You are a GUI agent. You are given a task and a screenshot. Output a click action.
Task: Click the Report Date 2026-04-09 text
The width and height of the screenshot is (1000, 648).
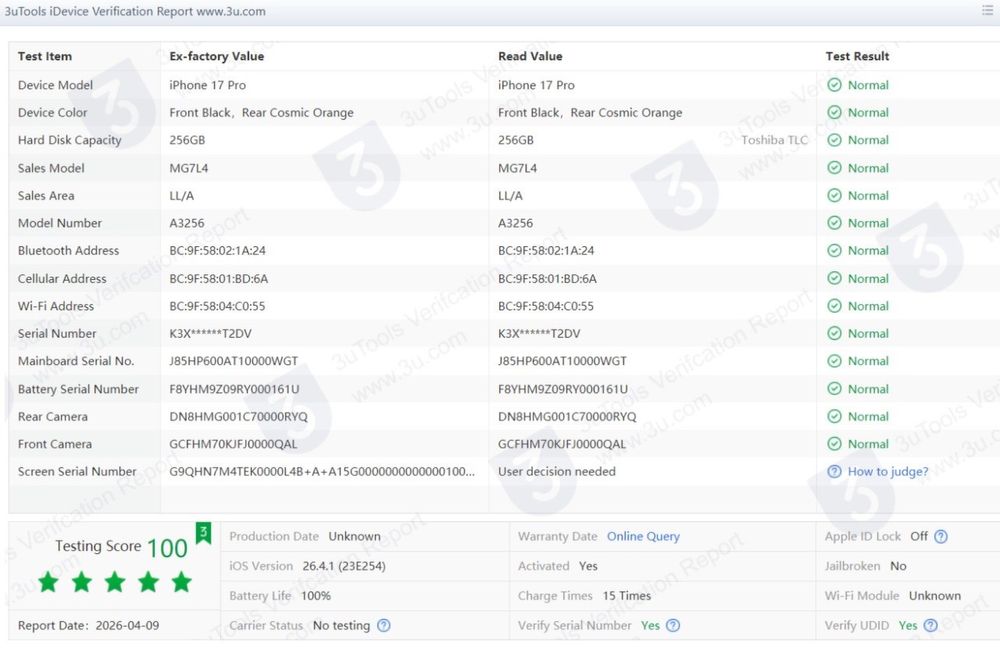point(89,625)
